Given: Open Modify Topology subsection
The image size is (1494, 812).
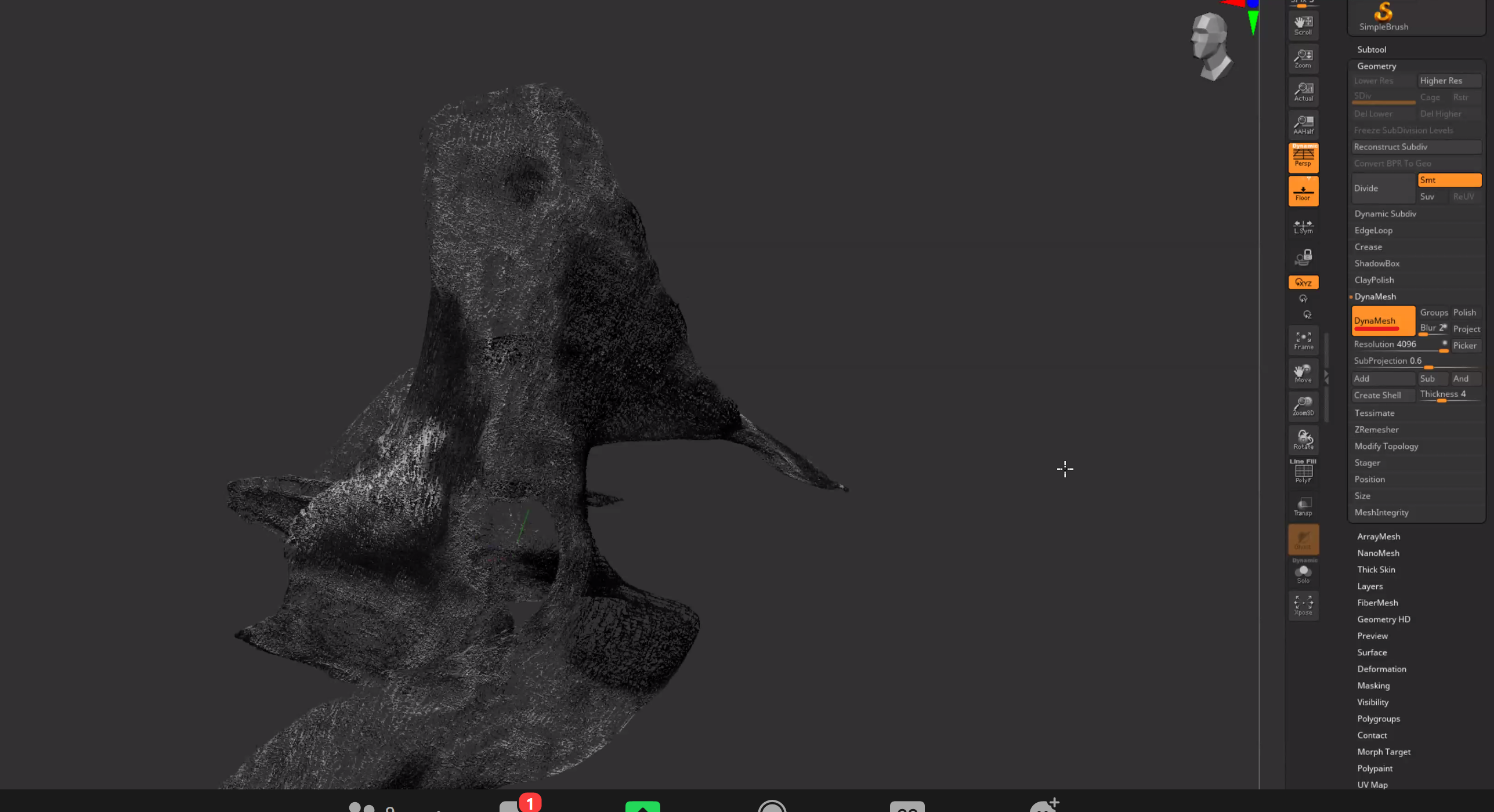Looking at the screenshot, I should [x=1386, y=446].
